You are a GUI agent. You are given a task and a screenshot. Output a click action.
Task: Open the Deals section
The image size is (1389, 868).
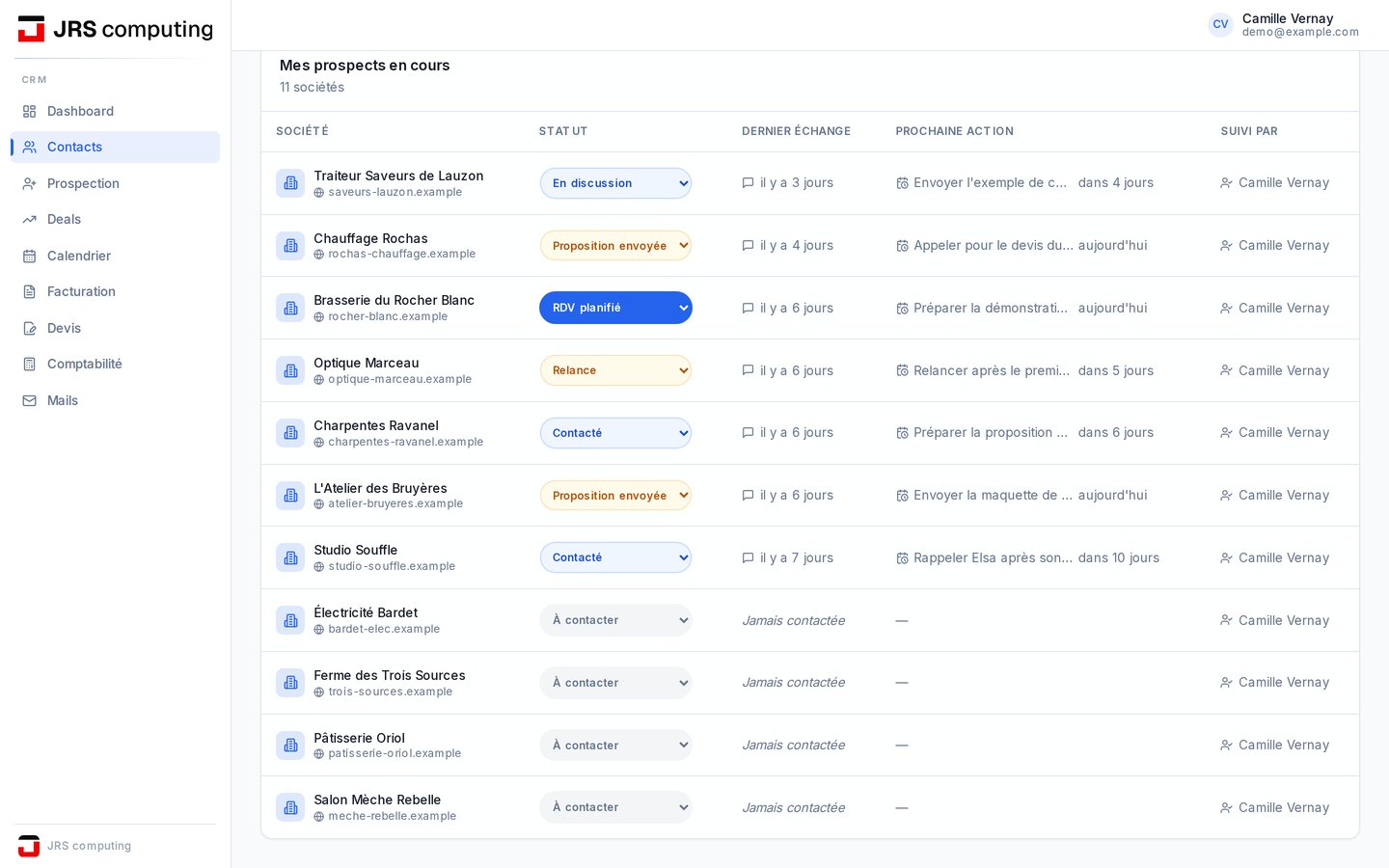click(116, 219)
